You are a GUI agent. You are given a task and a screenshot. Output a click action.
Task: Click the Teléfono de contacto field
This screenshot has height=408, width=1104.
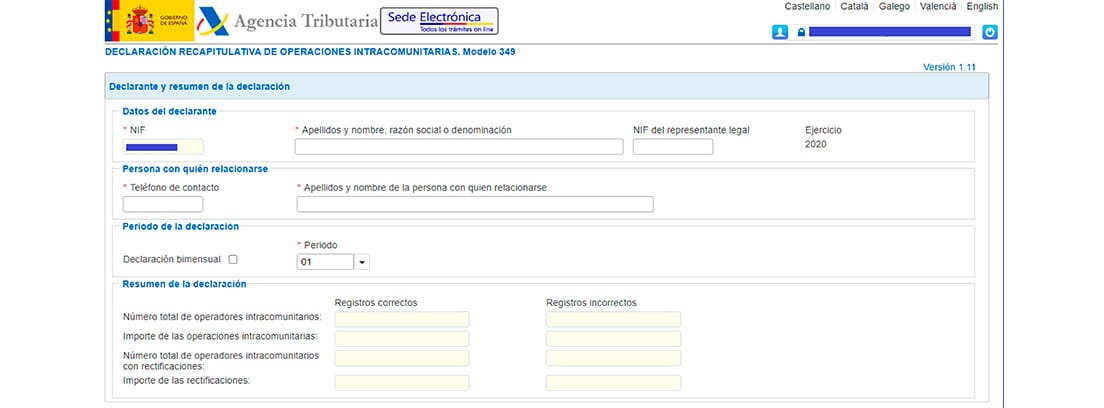(163, 204)
